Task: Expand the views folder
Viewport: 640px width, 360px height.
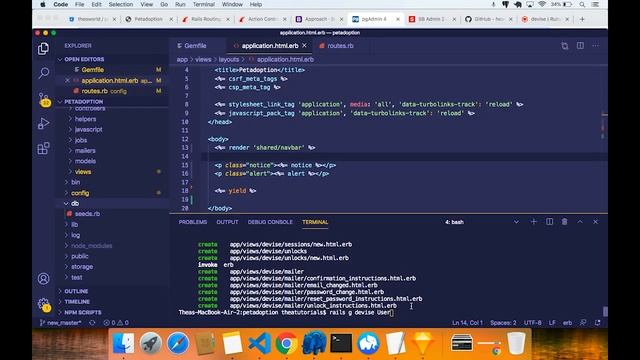Action: click(x=83, y=171)
